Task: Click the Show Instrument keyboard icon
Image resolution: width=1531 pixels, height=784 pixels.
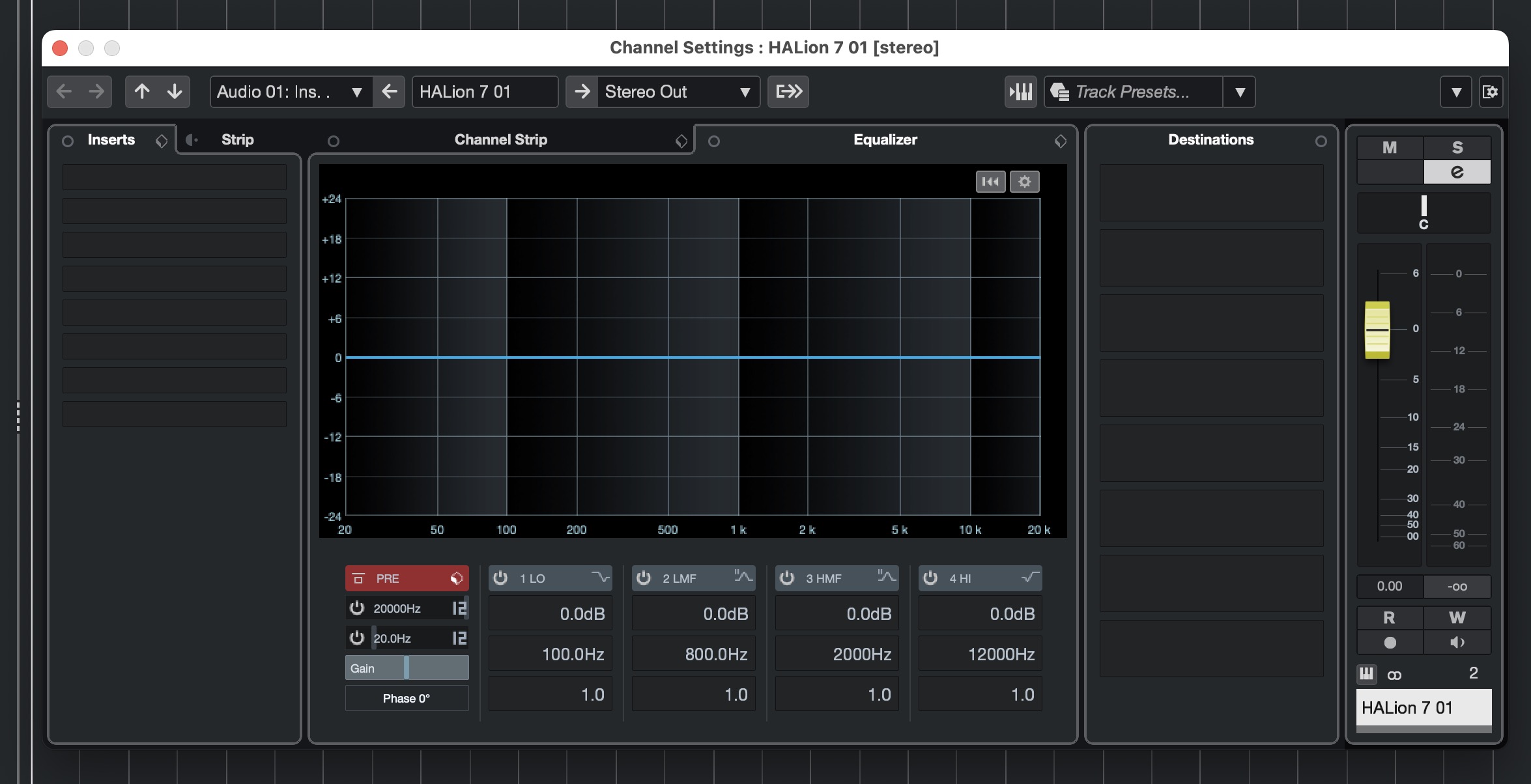Action: tap(1020, 92)
